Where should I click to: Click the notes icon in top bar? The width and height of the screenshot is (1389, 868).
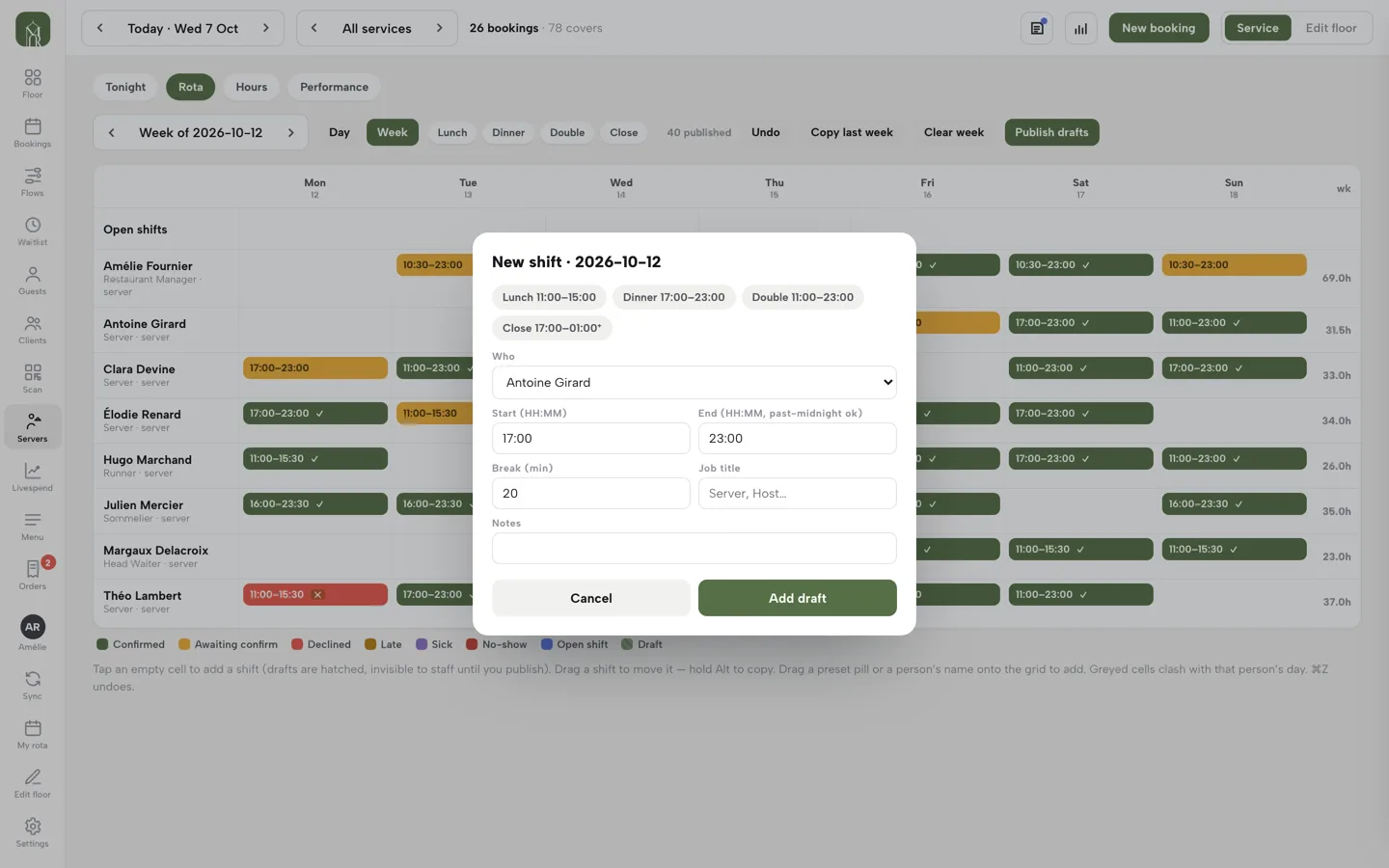(1037, 28)
